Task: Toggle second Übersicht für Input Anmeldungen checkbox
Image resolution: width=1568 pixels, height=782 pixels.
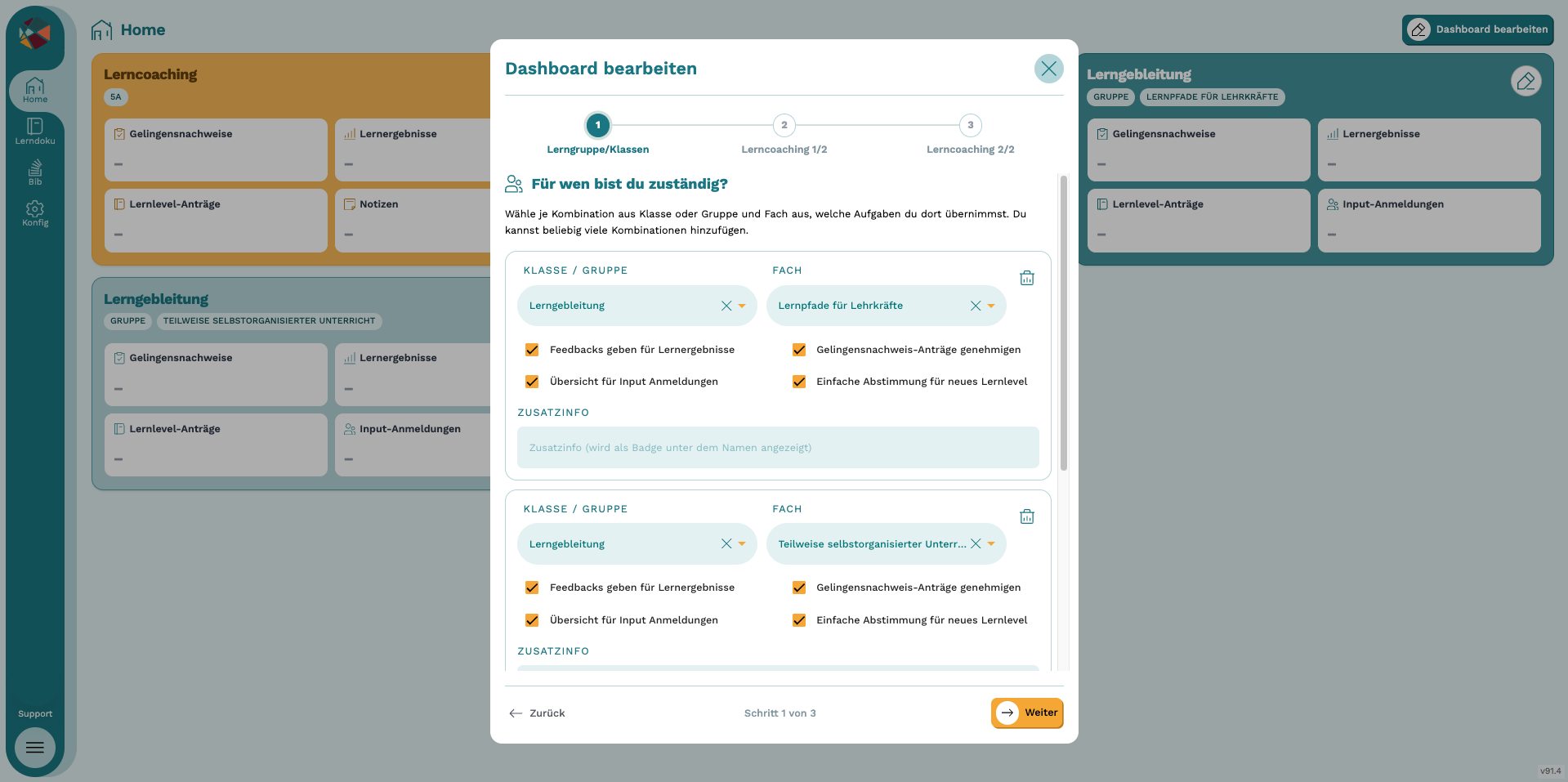Action: pyautogui.click(x=532, y=620)
